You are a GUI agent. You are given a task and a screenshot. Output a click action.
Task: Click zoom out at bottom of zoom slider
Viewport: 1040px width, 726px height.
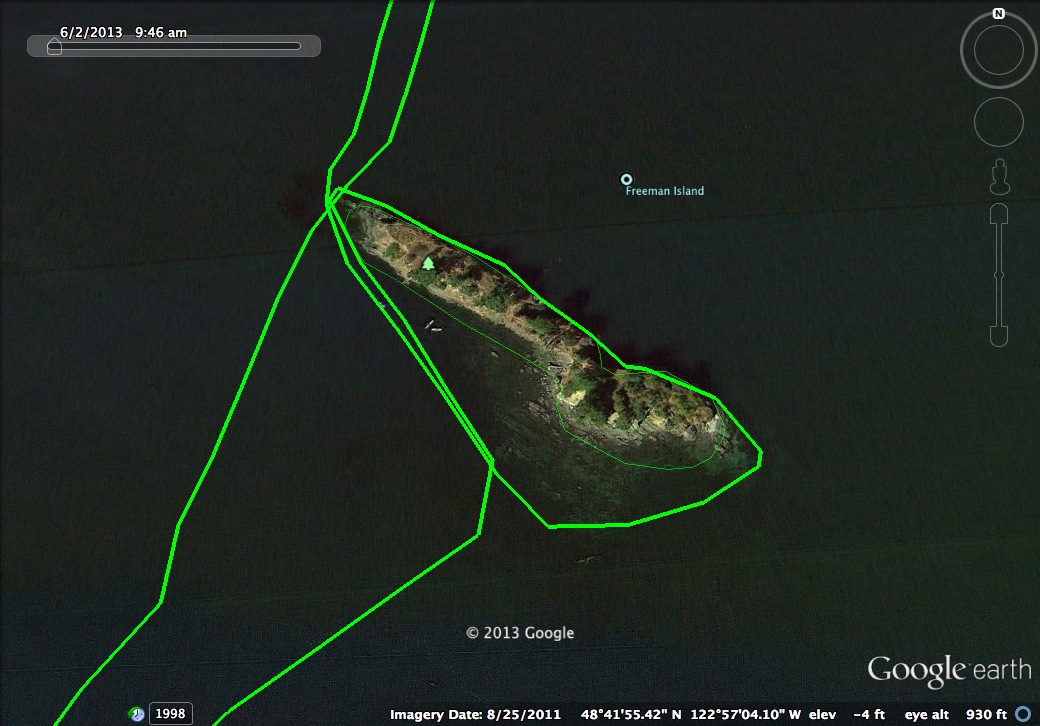[998, 334]
